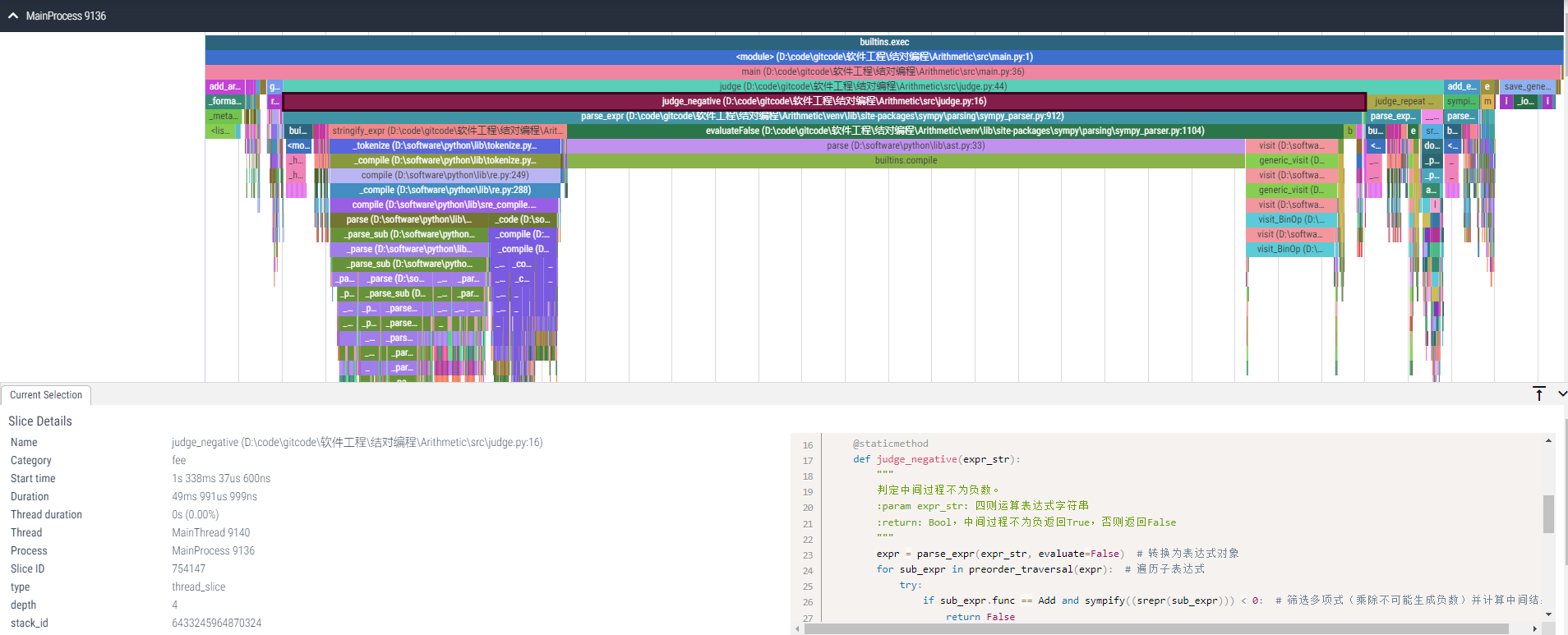The height and width of the screenshot is (635, 1568).
Task: Select the judge (judge.py:44) slice
Action: [x=863, y=86]
